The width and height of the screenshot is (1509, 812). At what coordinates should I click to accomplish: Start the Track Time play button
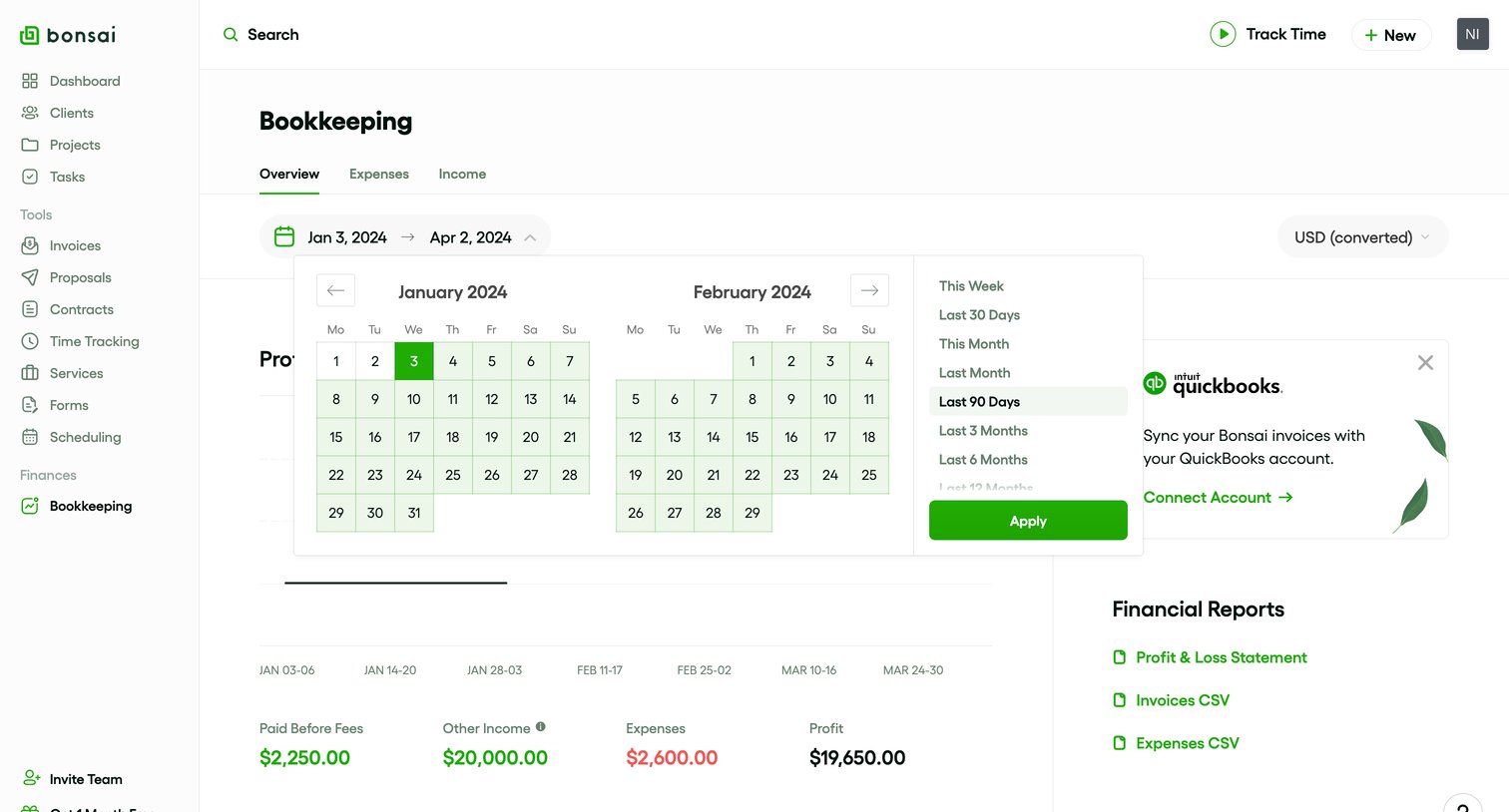point(1223,34)
